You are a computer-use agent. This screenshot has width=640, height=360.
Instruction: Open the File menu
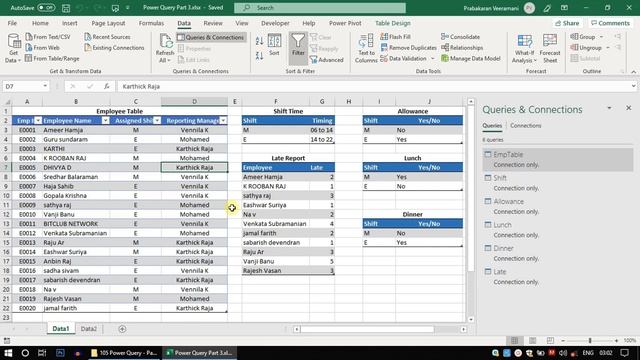pos(12,23)
